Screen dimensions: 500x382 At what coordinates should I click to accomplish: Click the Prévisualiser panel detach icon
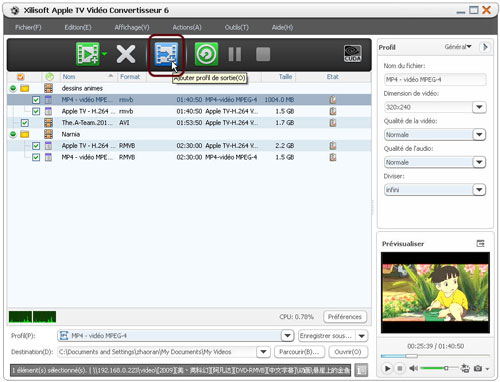click(480, 243)
